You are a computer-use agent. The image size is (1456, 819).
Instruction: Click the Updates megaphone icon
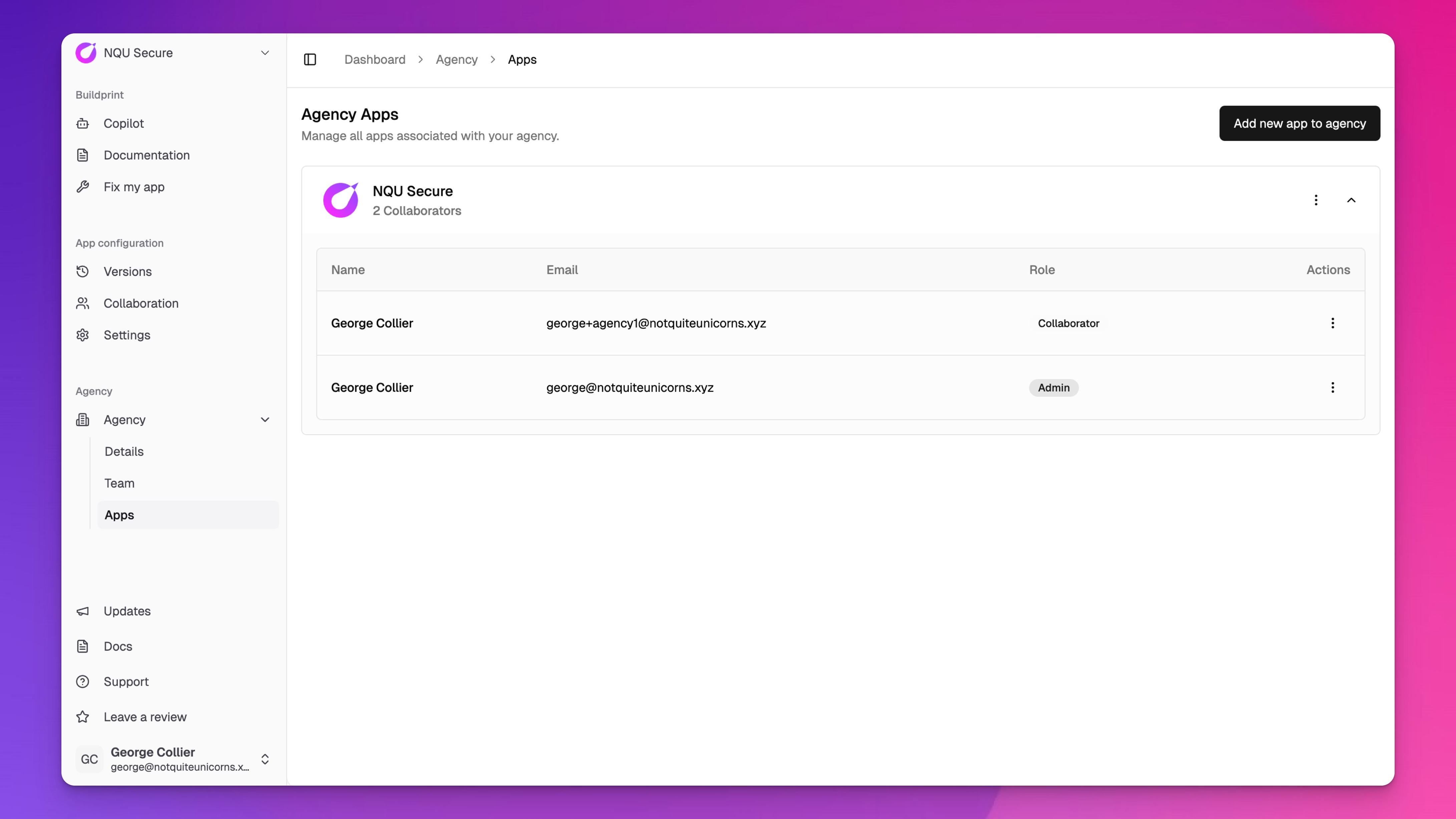tap(82, 611)
